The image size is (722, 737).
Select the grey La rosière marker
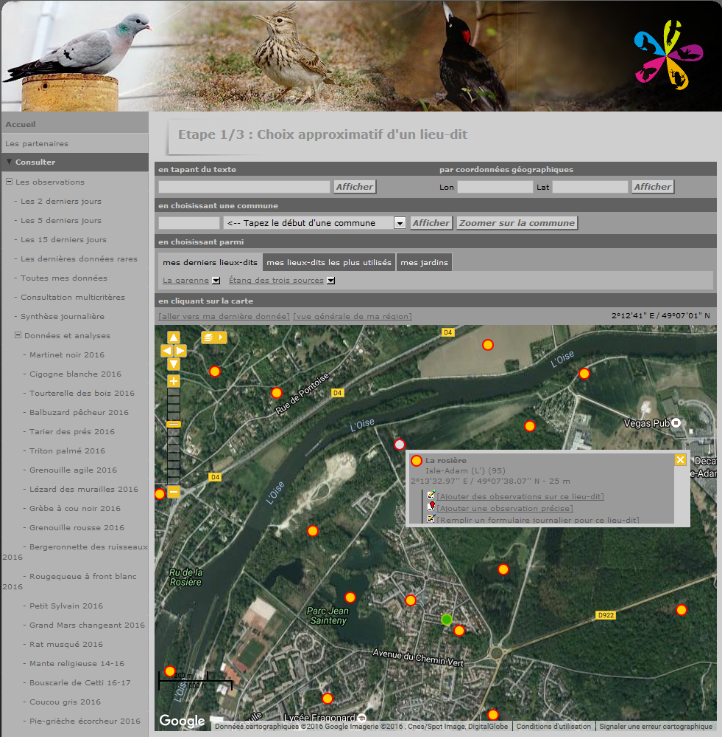400,444
